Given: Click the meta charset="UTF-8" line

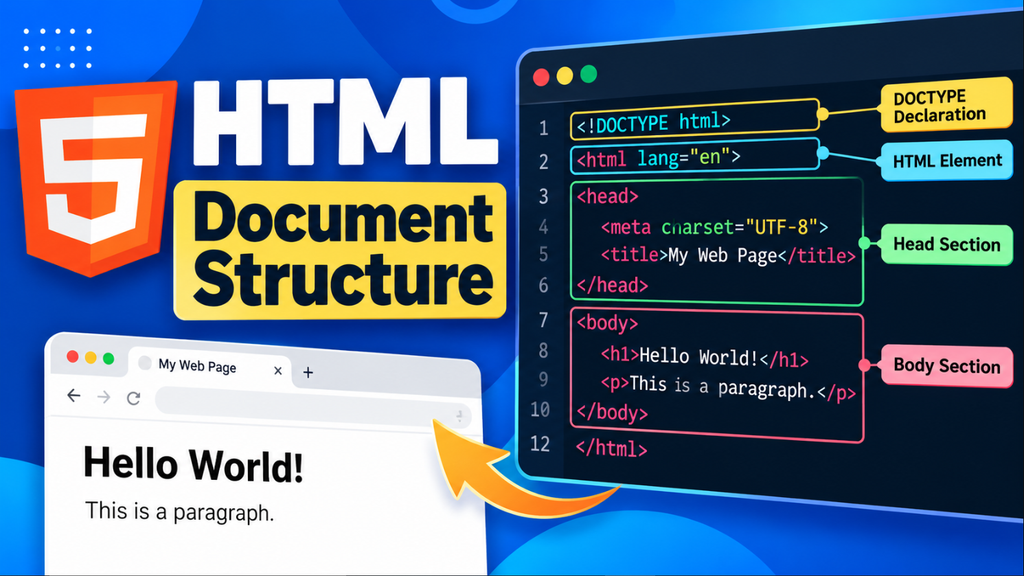Looking at the screenshot, I should [714, 227].
